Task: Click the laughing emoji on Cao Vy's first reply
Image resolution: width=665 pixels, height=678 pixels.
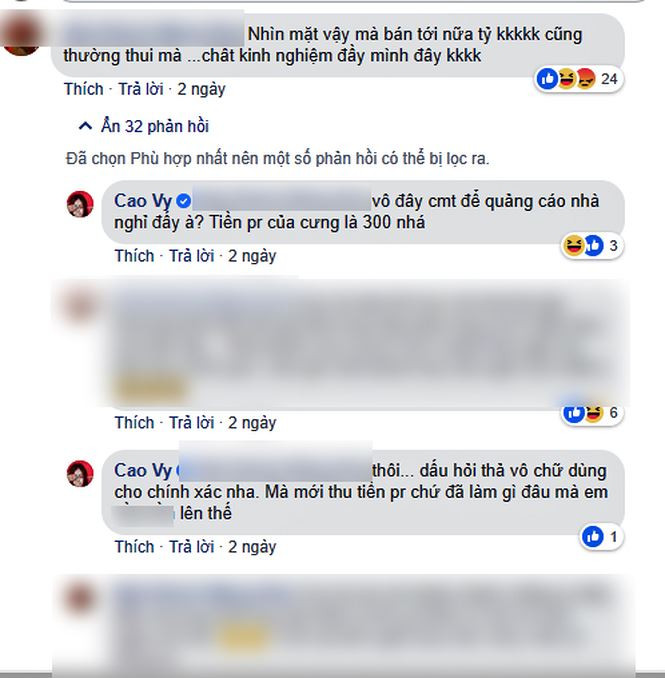Action: [x=573, y=246]
